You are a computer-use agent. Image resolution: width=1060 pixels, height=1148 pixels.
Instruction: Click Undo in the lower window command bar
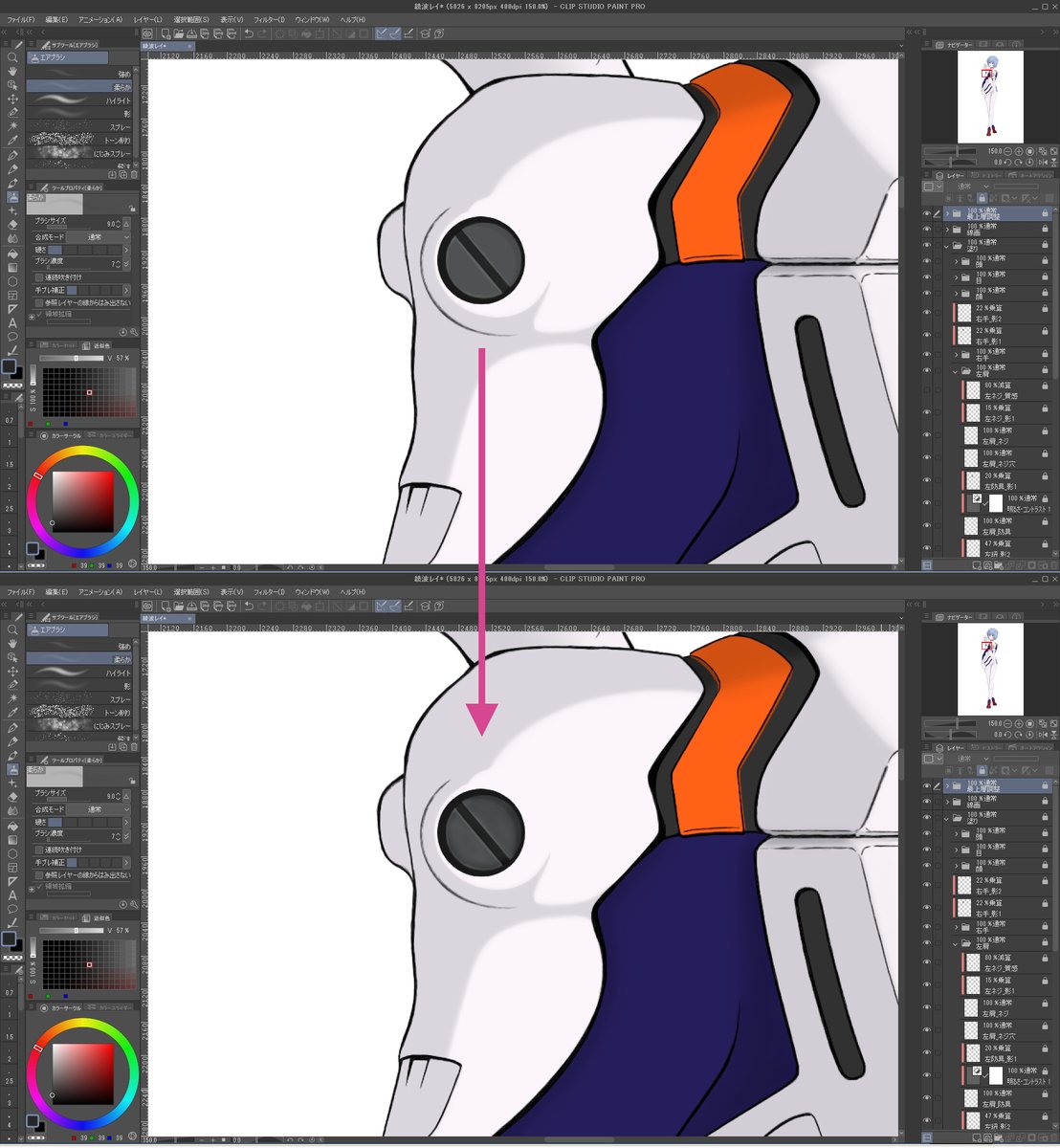[249, 606]
